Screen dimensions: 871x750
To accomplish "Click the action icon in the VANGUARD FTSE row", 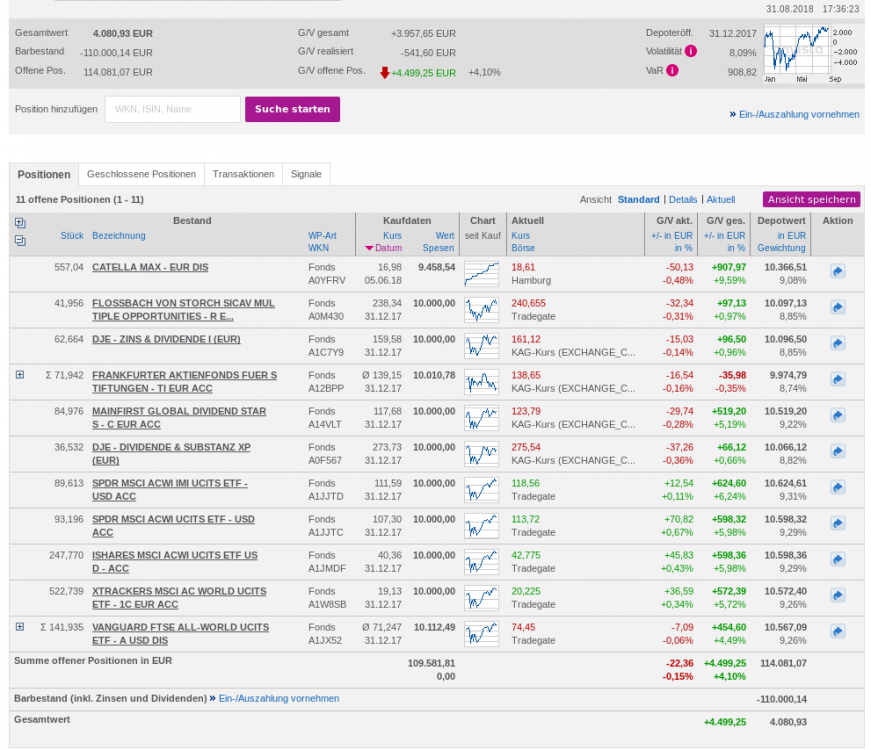I will coord(837,631).
